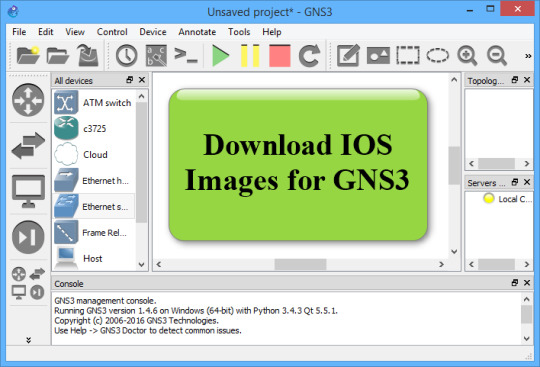
Task: Close the Console panel
Action: tap(527, 283)
